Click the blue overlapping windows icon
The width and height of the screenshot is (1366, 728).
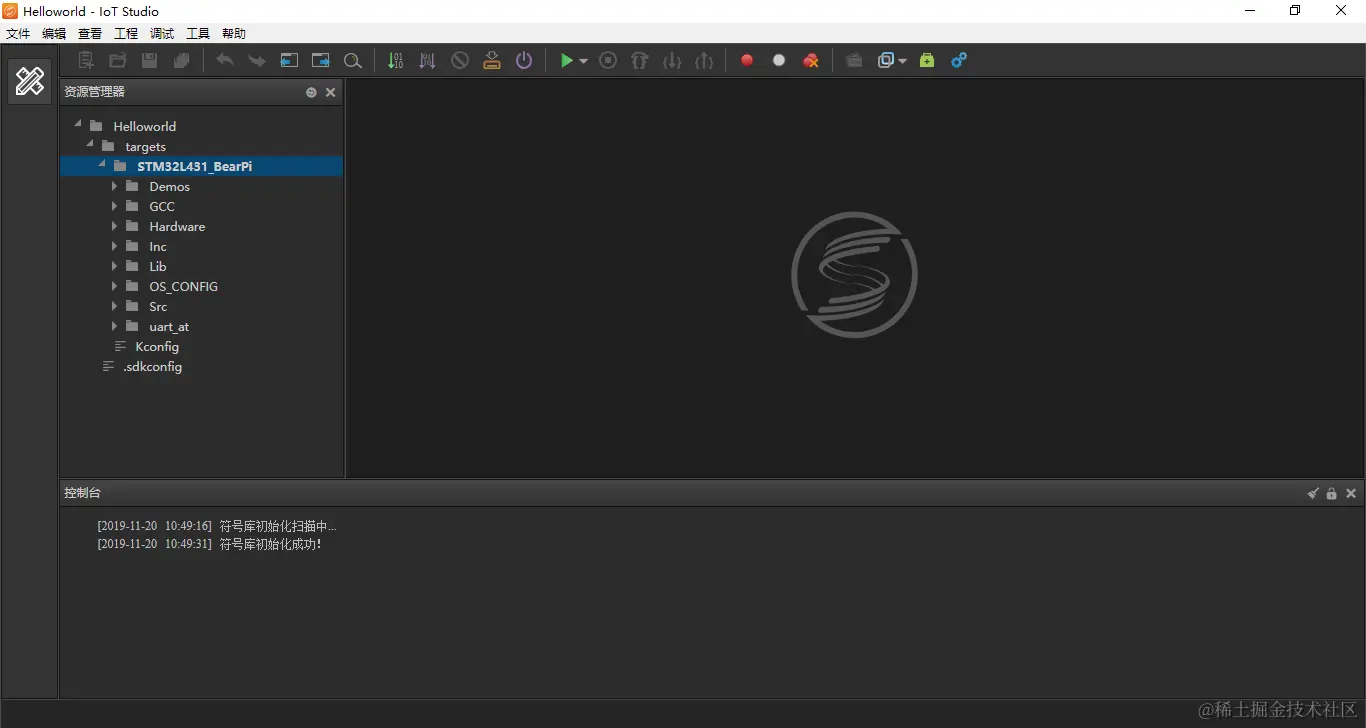[x=885, y=60]
